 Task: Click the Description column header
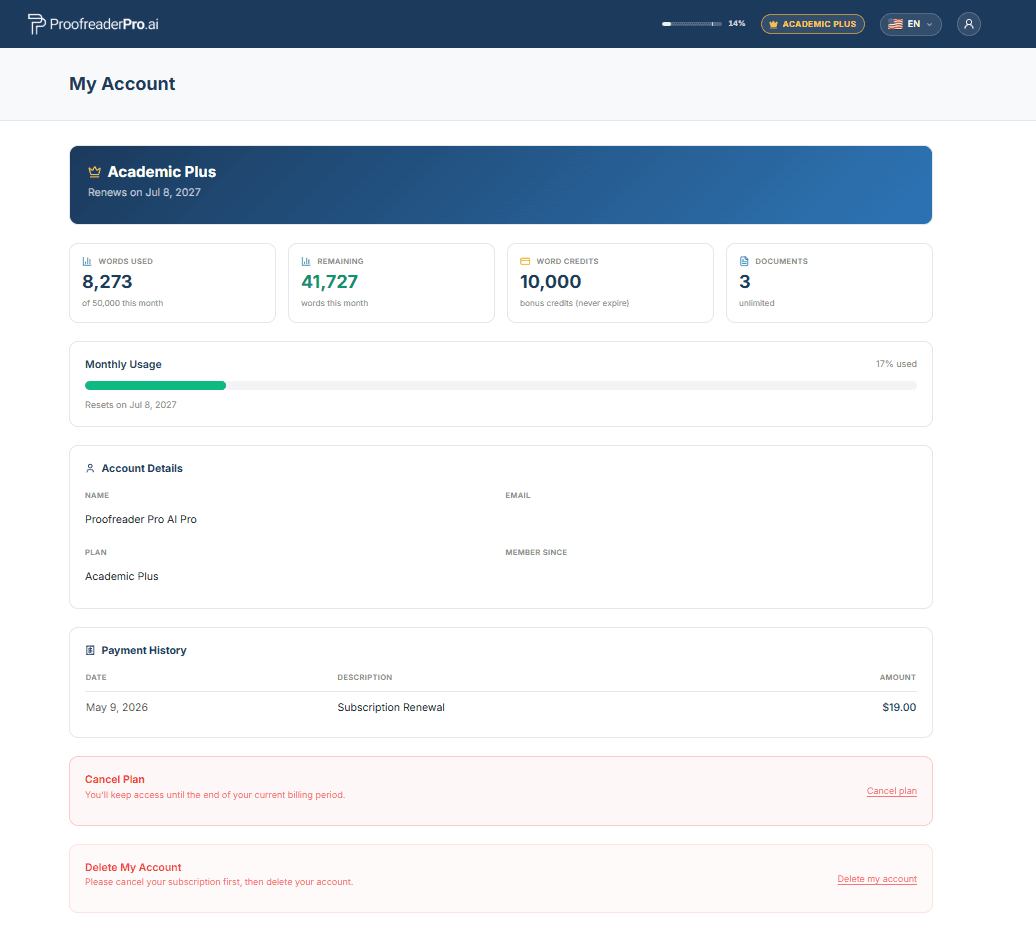pyautogui.click(x=365, y=677)
